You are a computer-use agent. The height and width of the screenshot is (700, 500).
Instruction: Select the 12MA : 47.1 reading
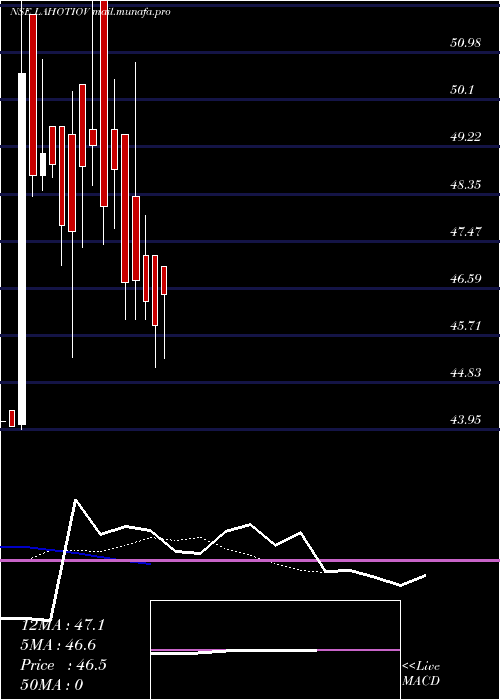63,625
